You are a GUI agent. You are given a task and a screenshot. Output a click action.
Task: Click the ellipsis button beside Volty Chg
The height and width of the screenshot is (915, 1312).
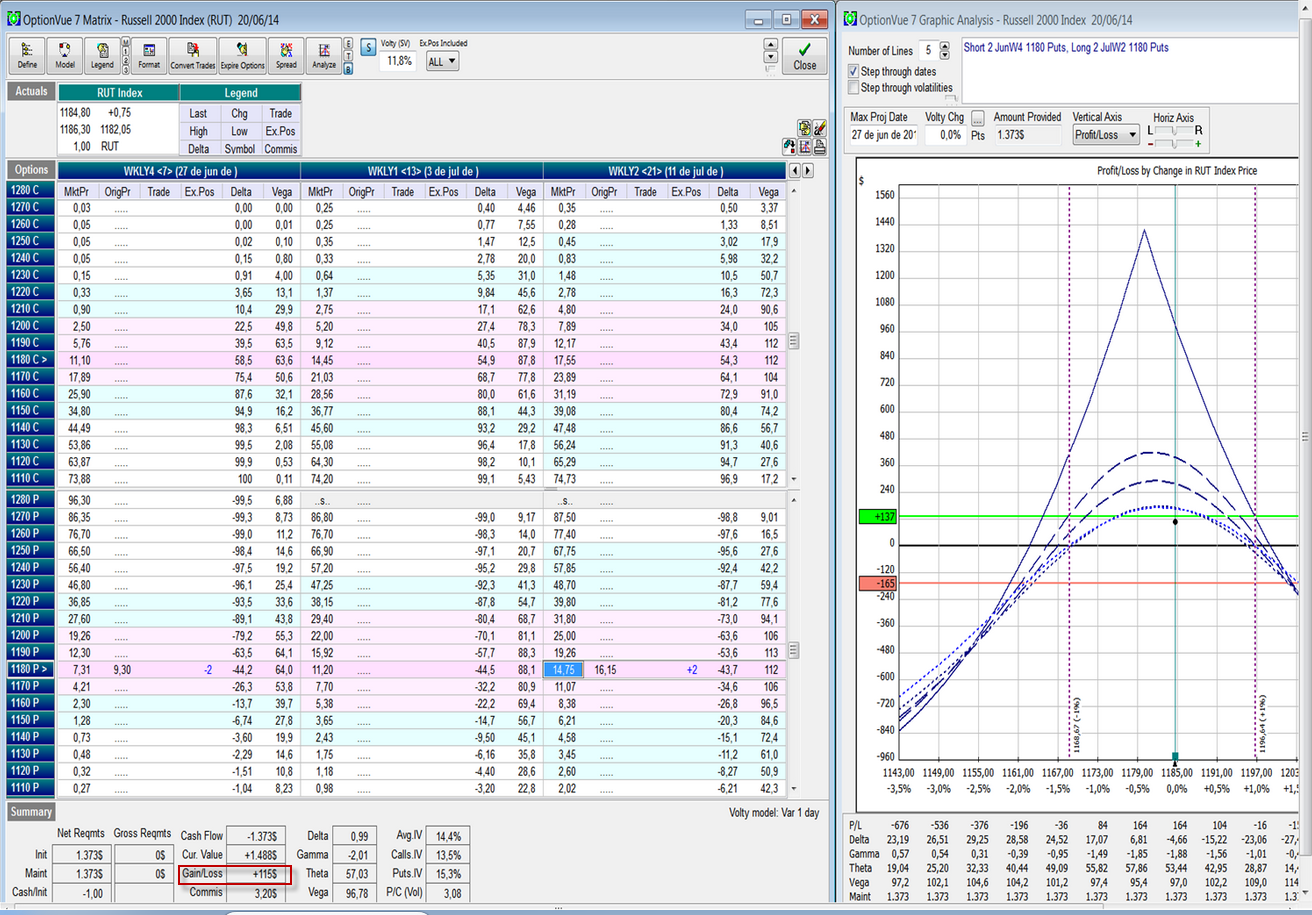(977, 118)
